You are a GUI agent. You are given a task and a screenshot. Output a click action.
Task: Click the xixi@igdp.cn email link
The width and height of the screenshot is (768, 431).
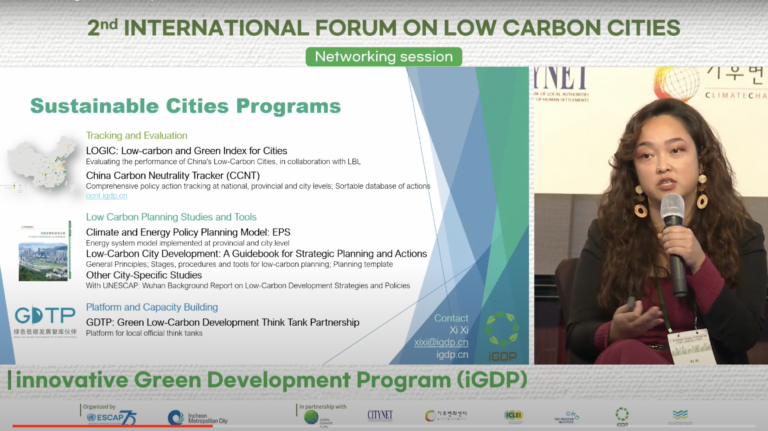441,342
